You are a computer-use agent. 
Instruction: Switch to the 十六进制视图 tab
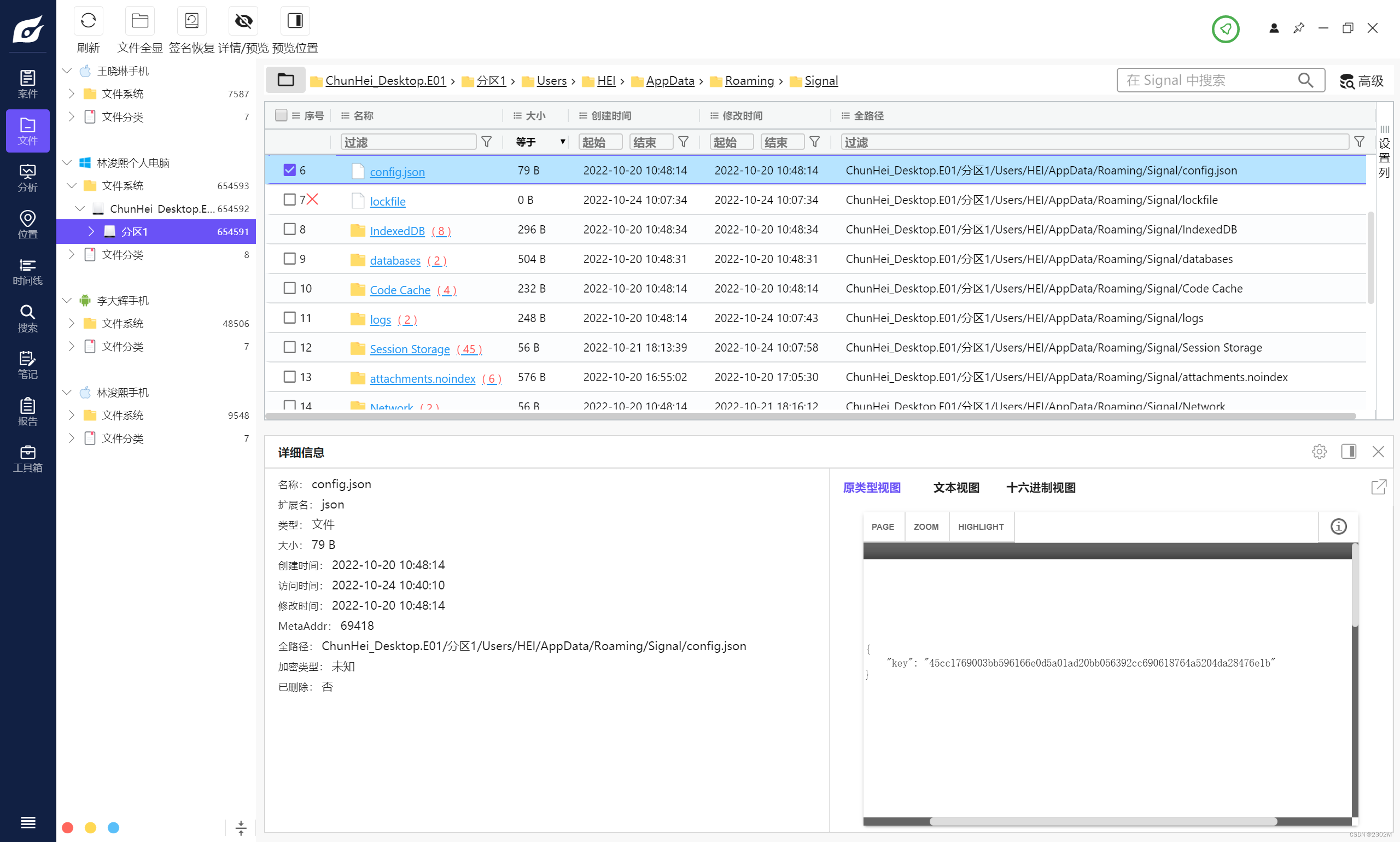pyautogui.click(x=1040, y=487)
